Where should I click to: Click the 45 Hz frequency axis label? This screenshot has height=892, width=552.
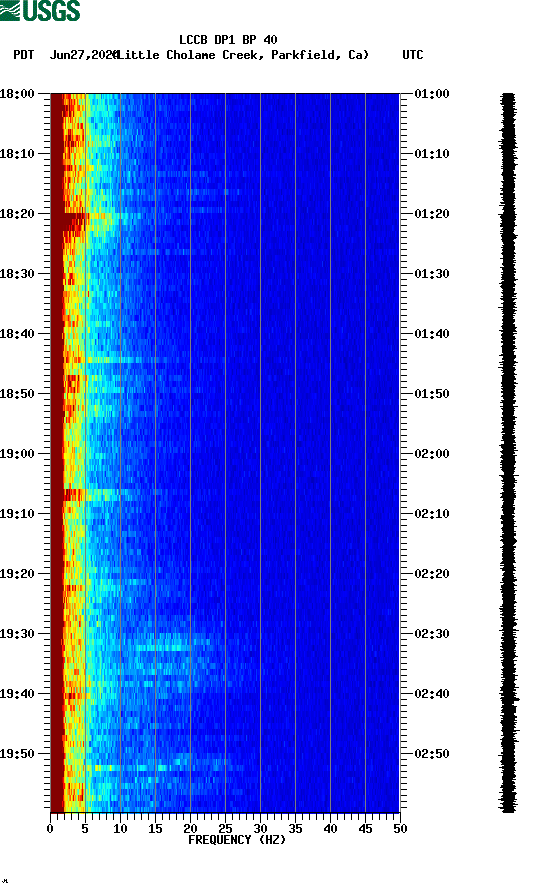[365, 829]
